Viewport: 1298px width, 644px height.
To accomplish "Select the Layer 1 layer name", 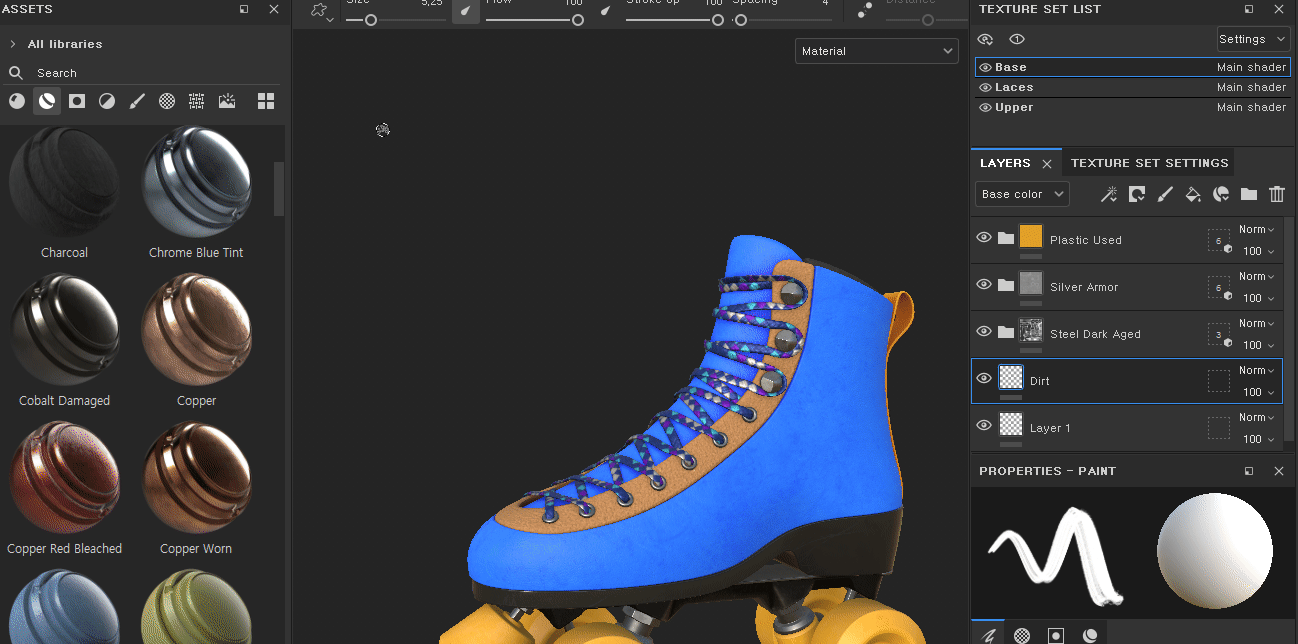I will (x=1050, y=428).
